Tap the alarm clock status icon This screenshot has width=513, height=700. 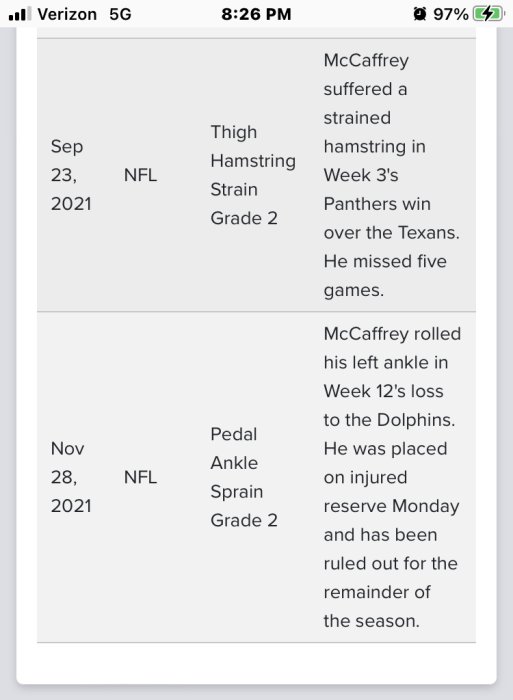[419, 14]
